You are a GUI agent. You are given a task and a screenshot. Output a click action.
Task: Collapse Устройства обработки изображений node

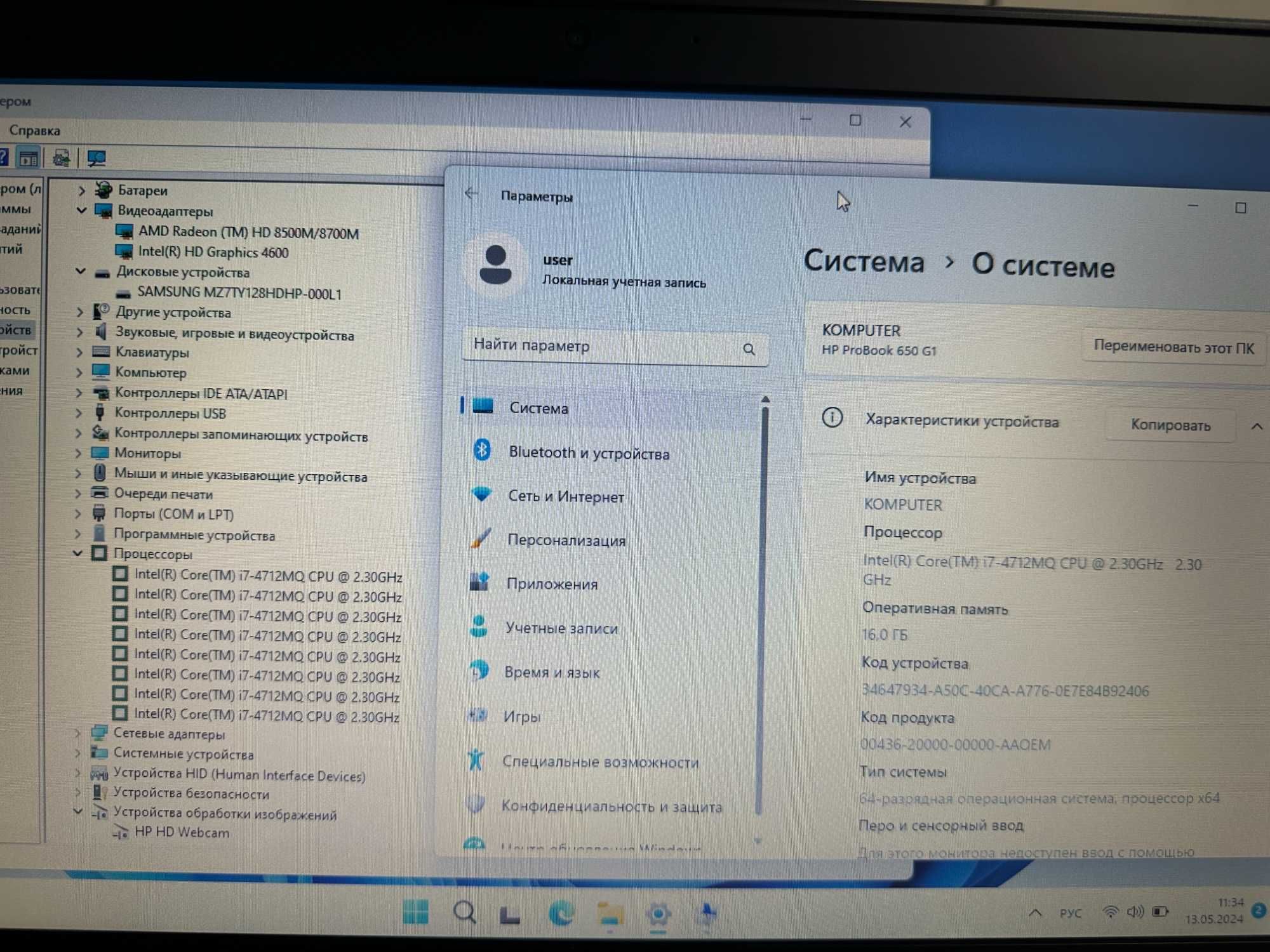pyautogui.click(x=77, y=812)
